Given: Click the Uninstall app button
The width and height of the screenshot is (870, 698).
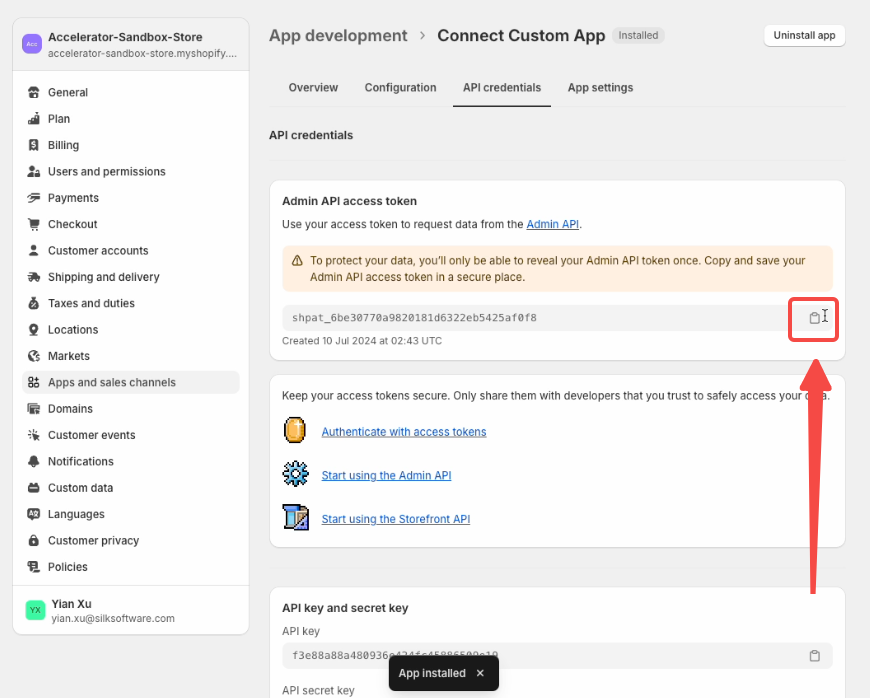Looking at the screenshot, I should tap(804, 36).
